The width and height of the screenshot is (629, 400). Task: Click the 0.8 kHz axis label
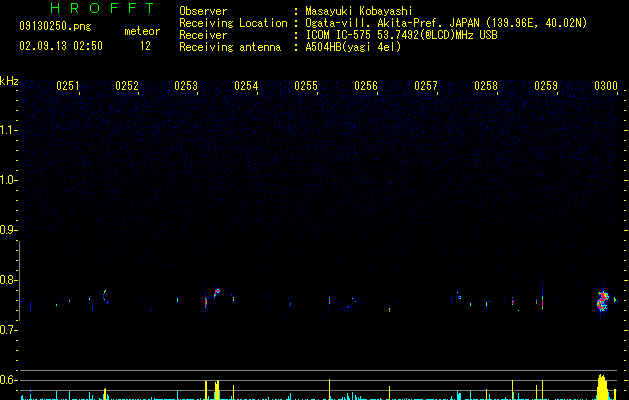pyautogui.click(x=8, y=280)
